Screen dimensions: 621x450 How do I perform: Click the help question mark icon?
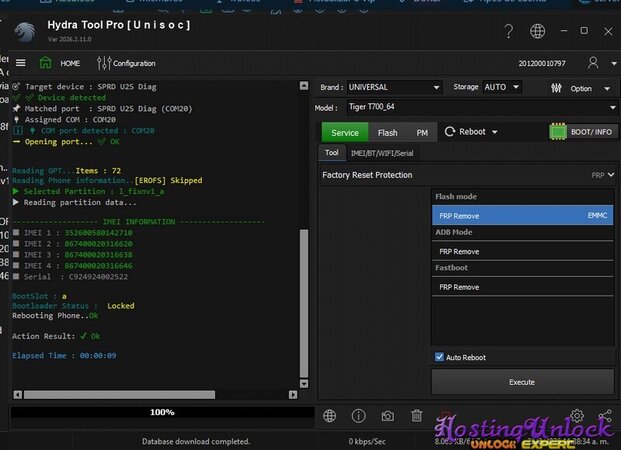click(508, 31)
